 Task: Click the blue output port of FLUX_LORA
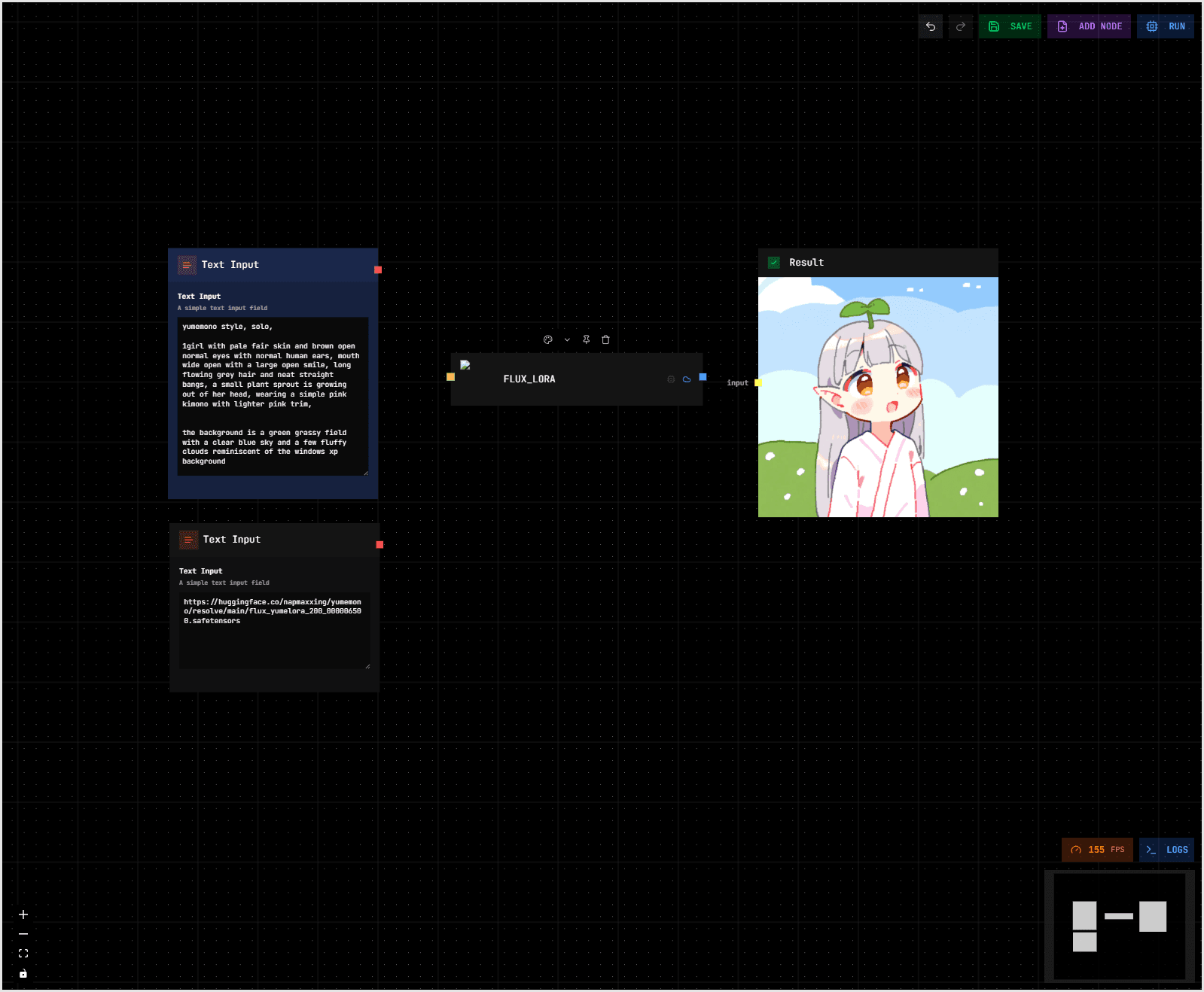[703, 377]
